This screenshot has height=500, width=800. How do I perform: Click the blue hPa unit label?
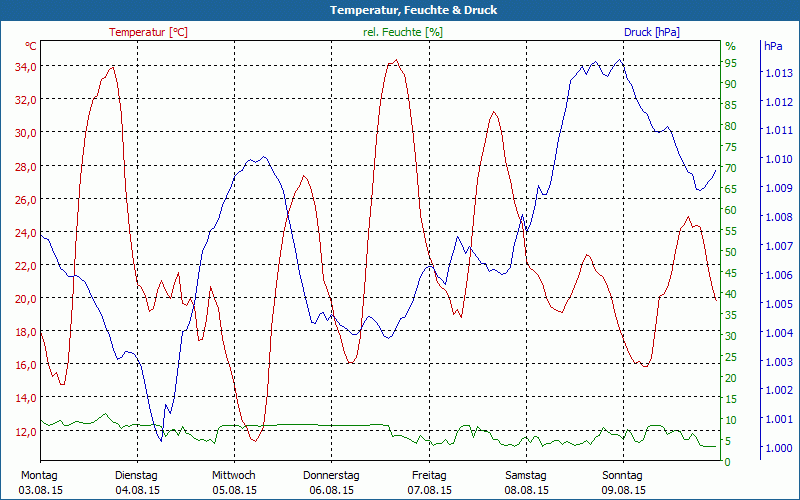tap(773, 46)
